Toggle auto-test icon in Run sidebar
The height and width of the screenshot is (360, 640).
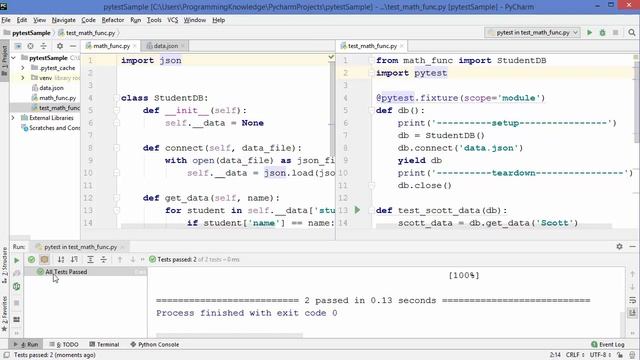point(16,287)
